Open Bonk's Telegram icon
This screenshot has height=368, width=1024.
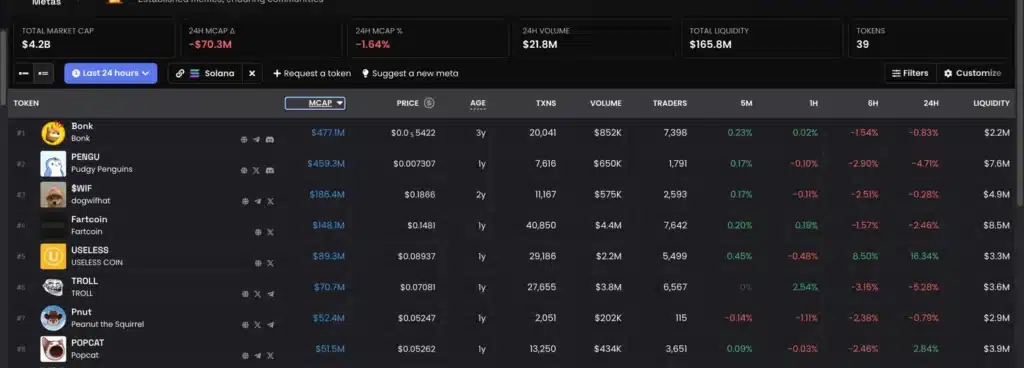pyautogui.click(x=257, y=140)
